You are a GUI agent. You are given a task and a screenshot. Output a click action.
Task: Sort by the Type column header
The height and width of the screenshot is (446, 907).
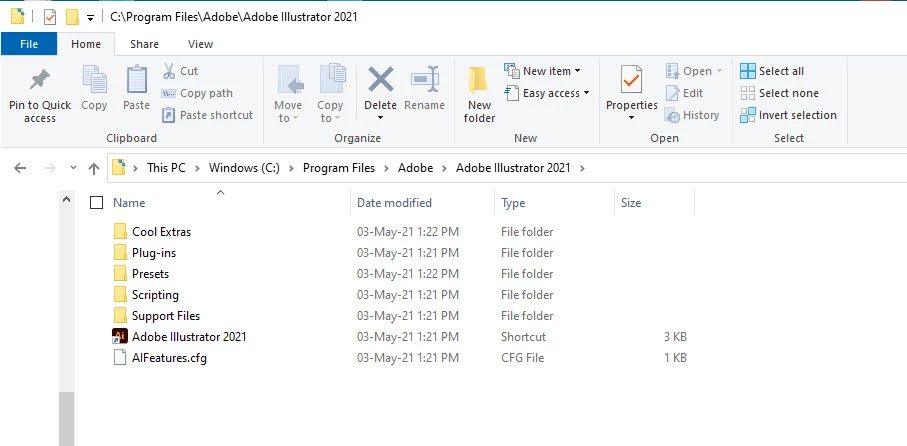click(513, 202)
